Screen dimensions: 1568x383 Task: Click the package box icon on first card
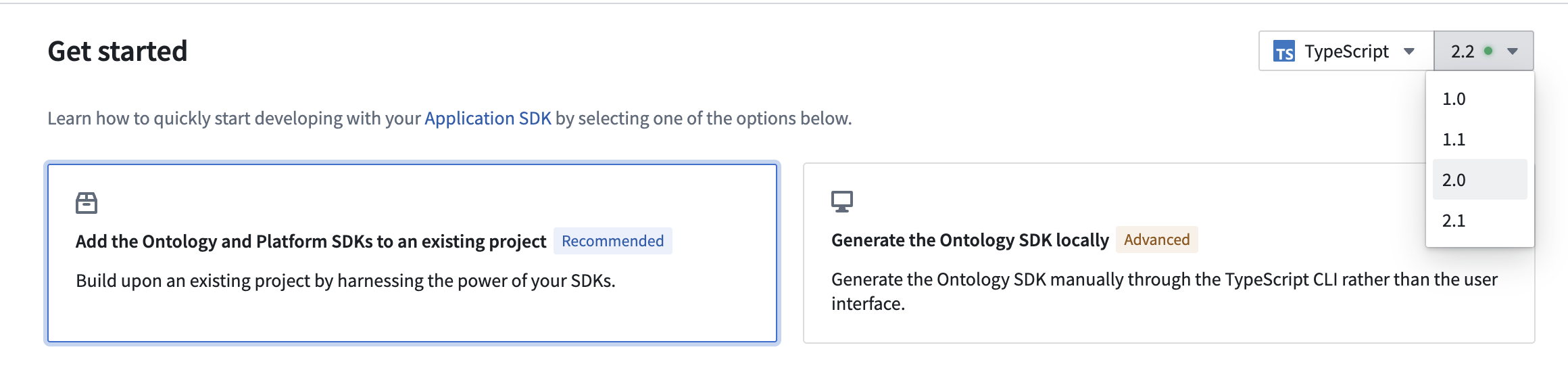[87, 202]
